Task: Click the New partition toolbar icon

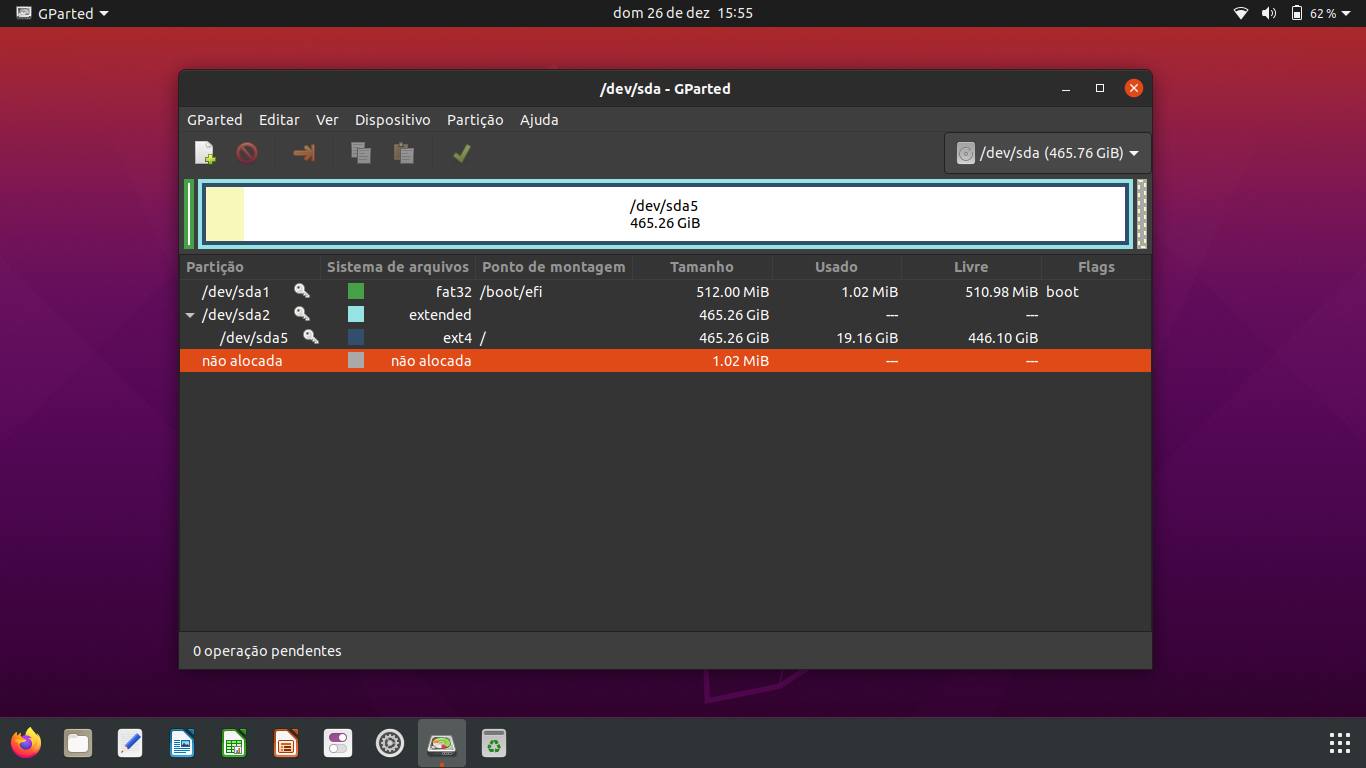Action: (205, 153)
